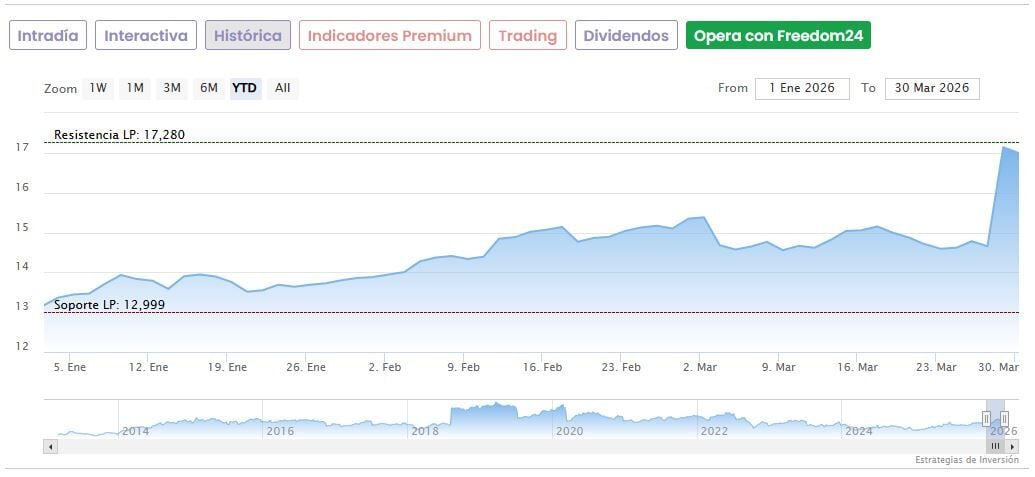
Task: Select the Histórica tab
Action: [248, 36]
